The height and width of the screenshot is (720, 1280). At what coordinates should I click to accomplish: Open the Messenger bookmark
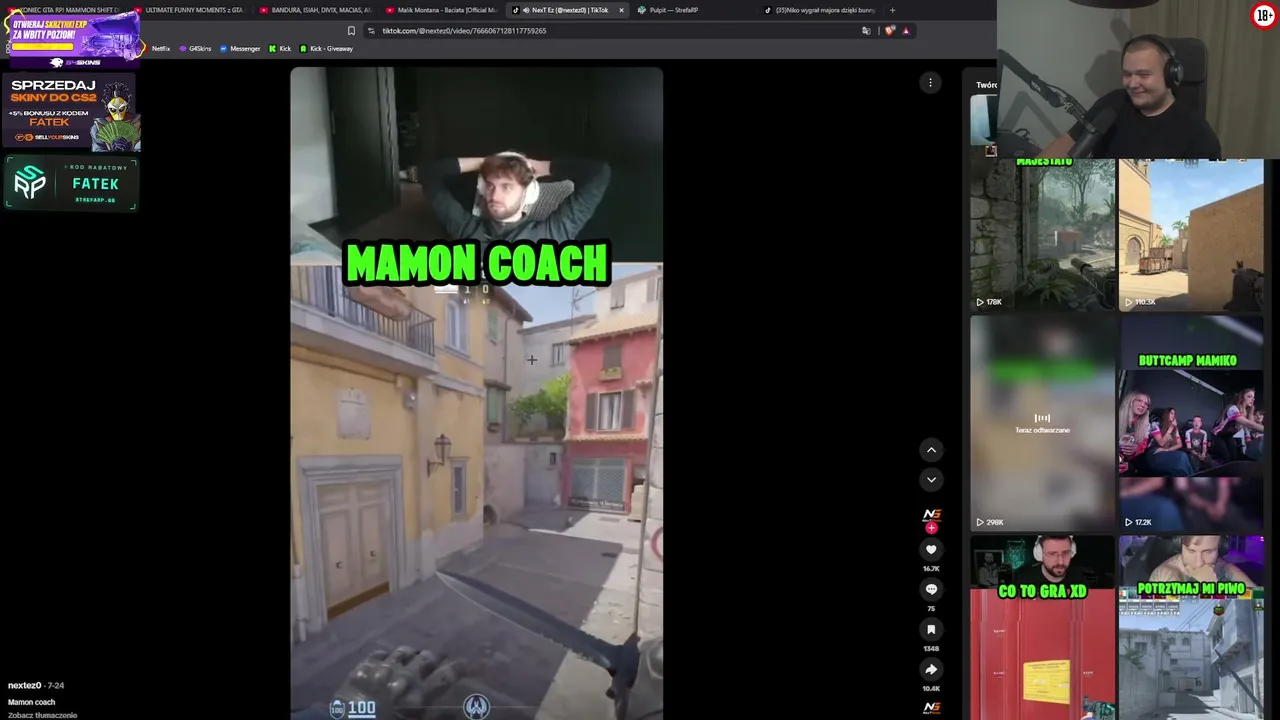click(x=240, y=48)
